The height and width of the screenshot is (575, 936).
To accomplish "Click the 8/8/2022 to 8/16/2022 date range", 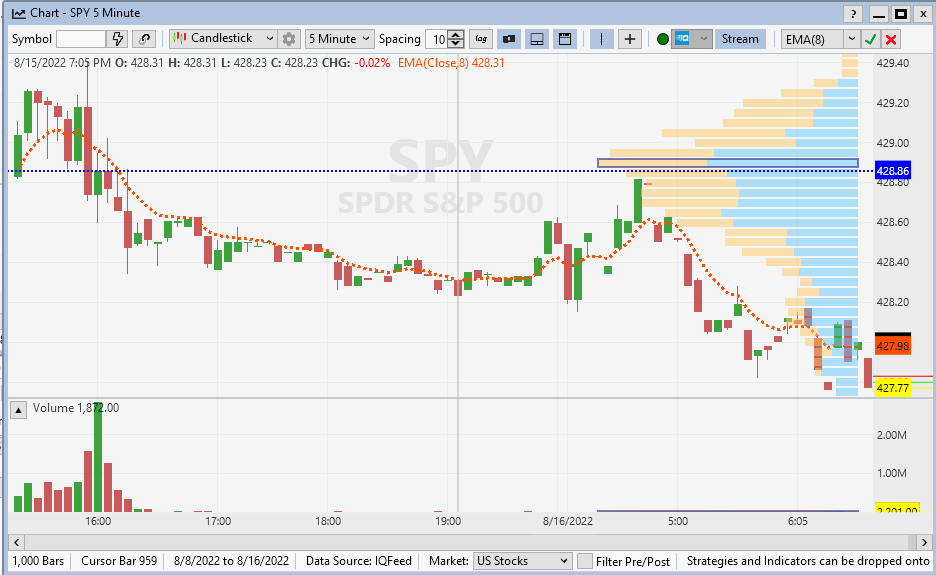I will pos(231,561).
